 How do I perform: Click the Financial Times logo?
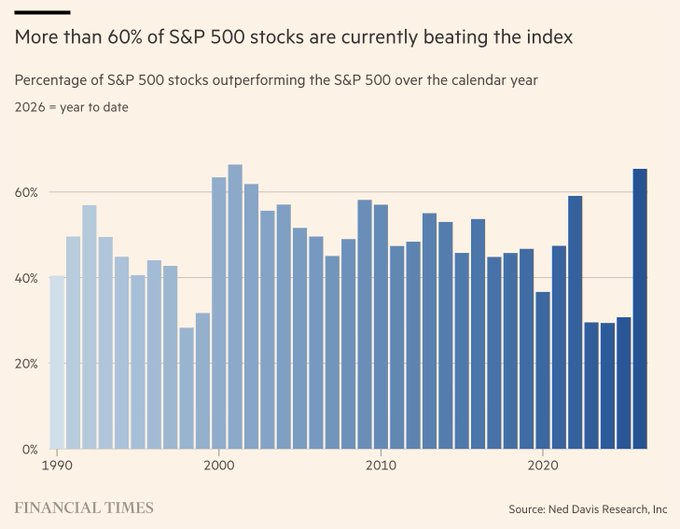tap(84, 508)
